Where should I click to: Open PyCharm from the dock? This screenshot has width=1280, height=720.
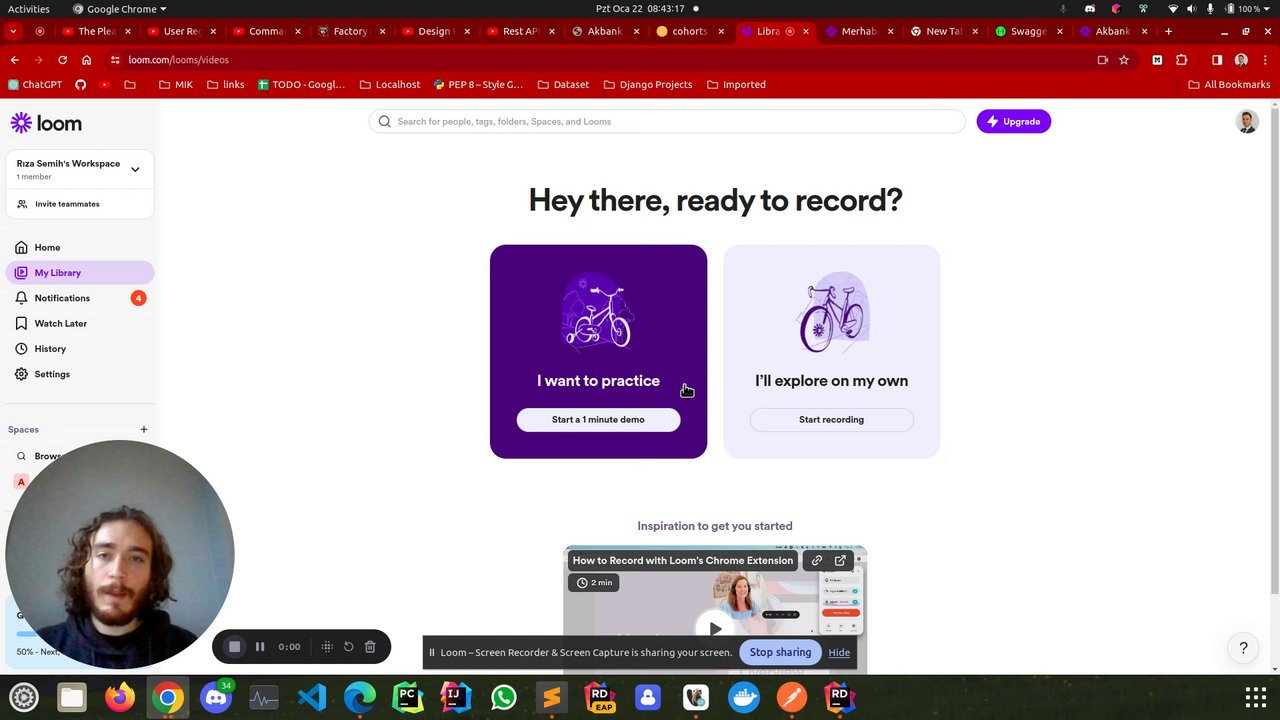[408, 697]
